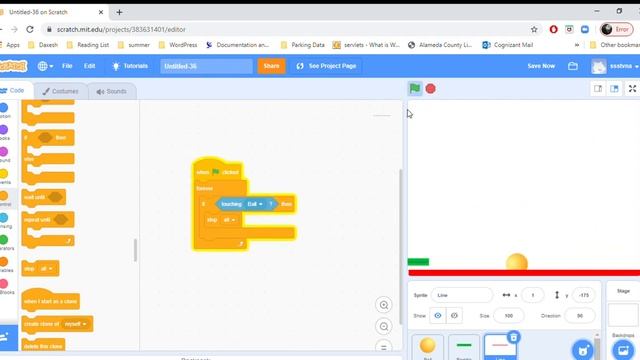Viewport: 640px width, 360px height.
Task: Switch to large stage layout
Action: click(x=614, y=89)
